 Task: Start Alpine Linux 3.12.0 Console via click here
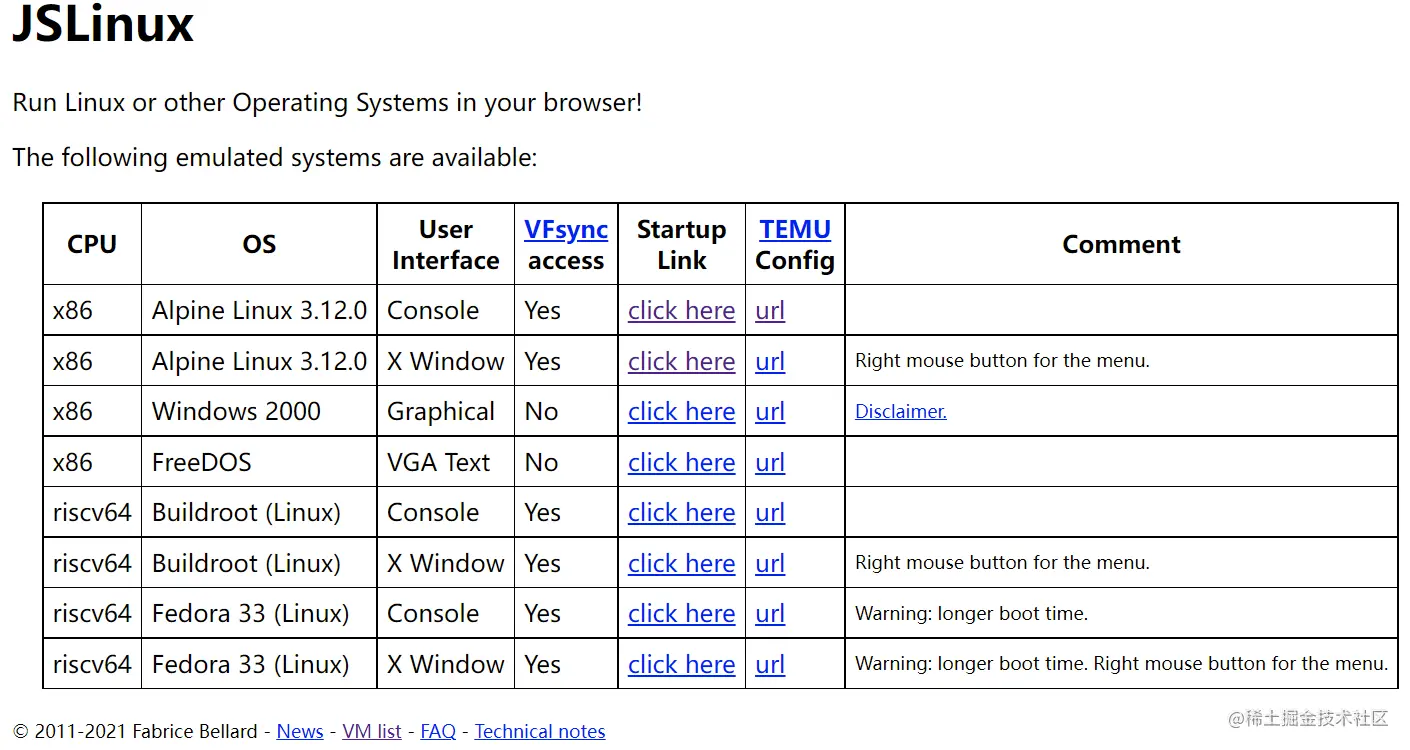[x=681, y=310]
